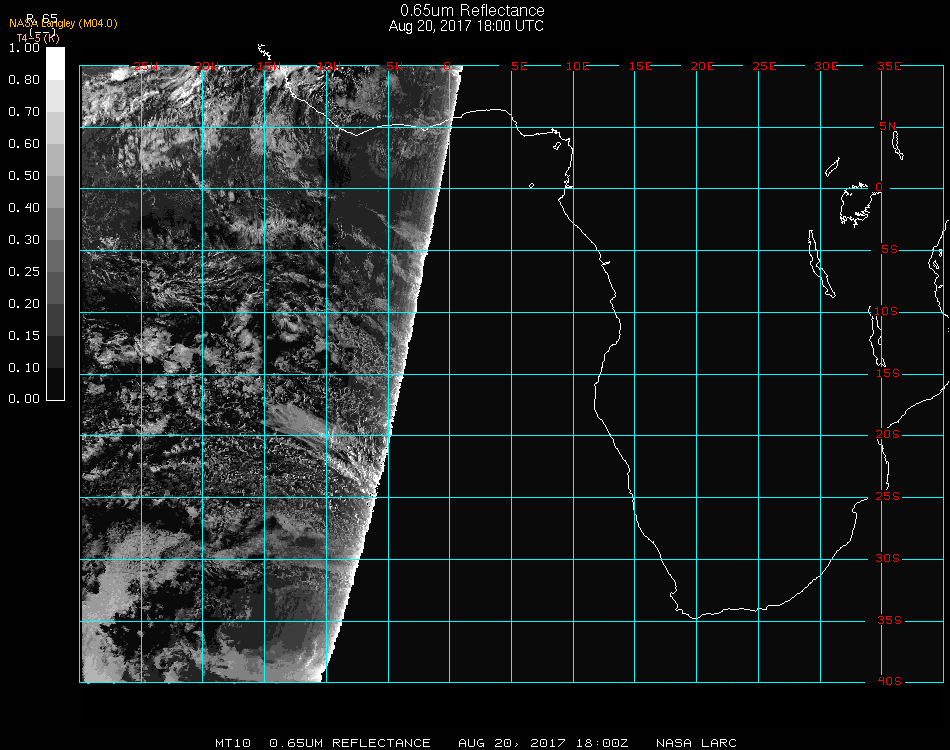
Task: Click the '0.65um Reflectance' title
Action: [472, 10]
